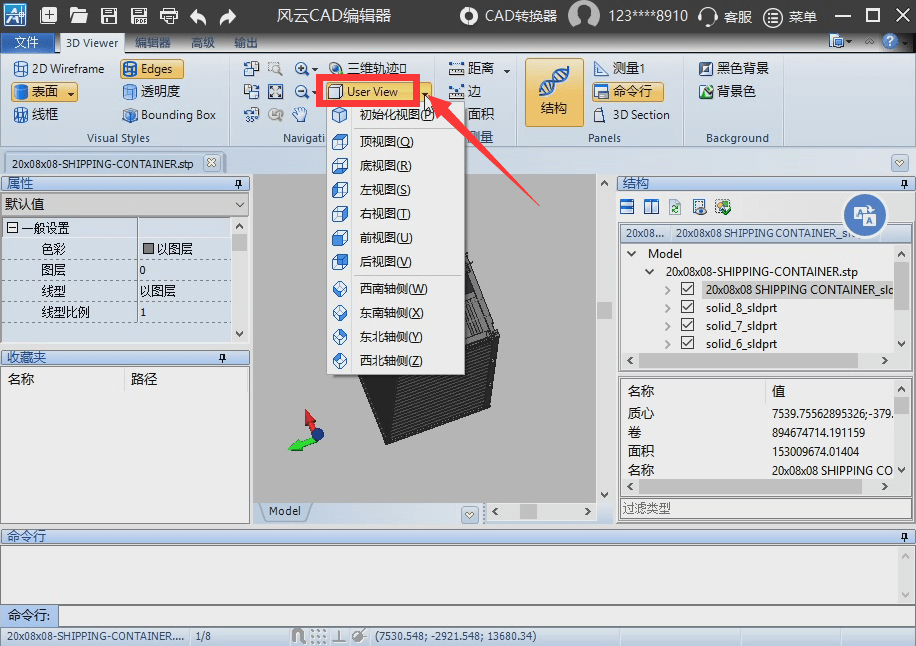Collapse the 一般设置 group
The height and width of the screenshot is (646, 916).
(12, 228)
